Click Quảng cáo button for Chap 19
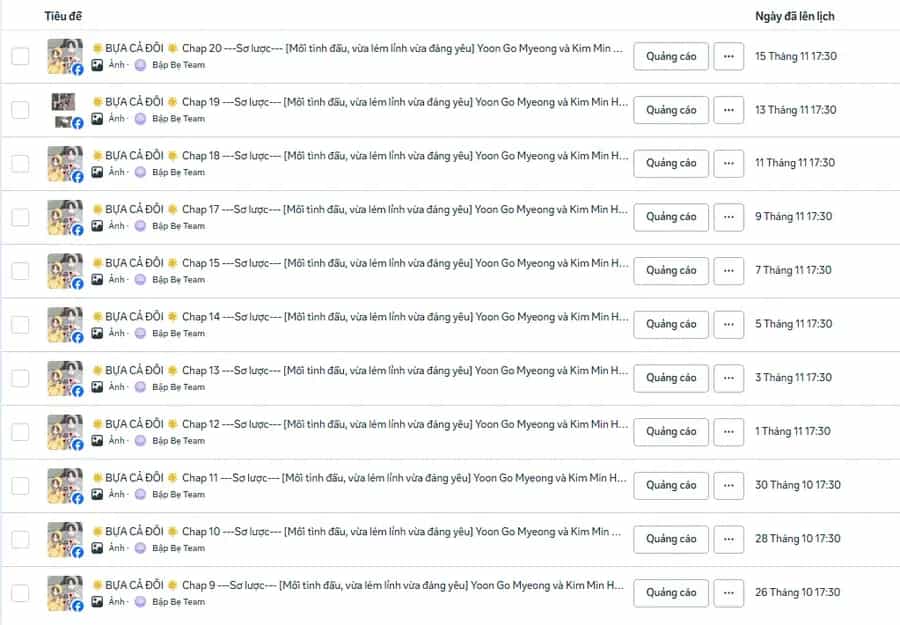The height and width of the screenshot is (625, 900). pos(671,110)
